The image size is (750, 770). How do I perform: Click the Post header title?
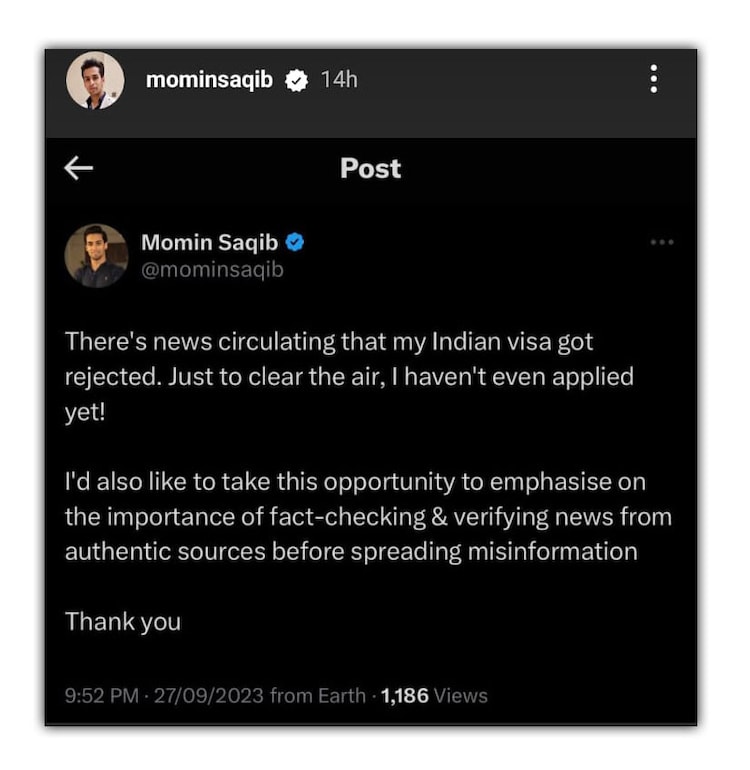(370, 168)
